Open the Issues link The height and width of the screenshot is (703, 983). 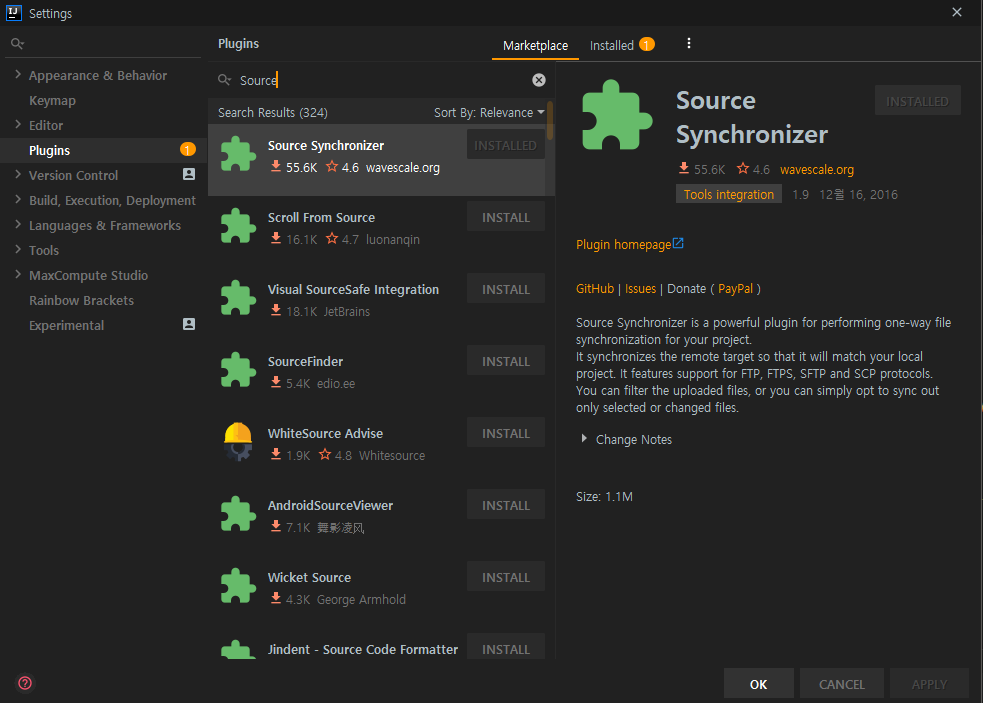[x=640, y=288]
